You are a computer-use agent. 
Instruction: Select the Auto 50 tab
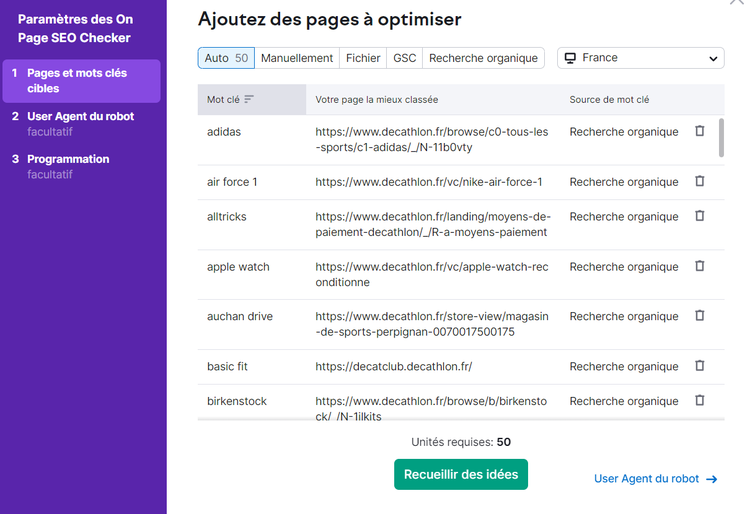point(226,58)
